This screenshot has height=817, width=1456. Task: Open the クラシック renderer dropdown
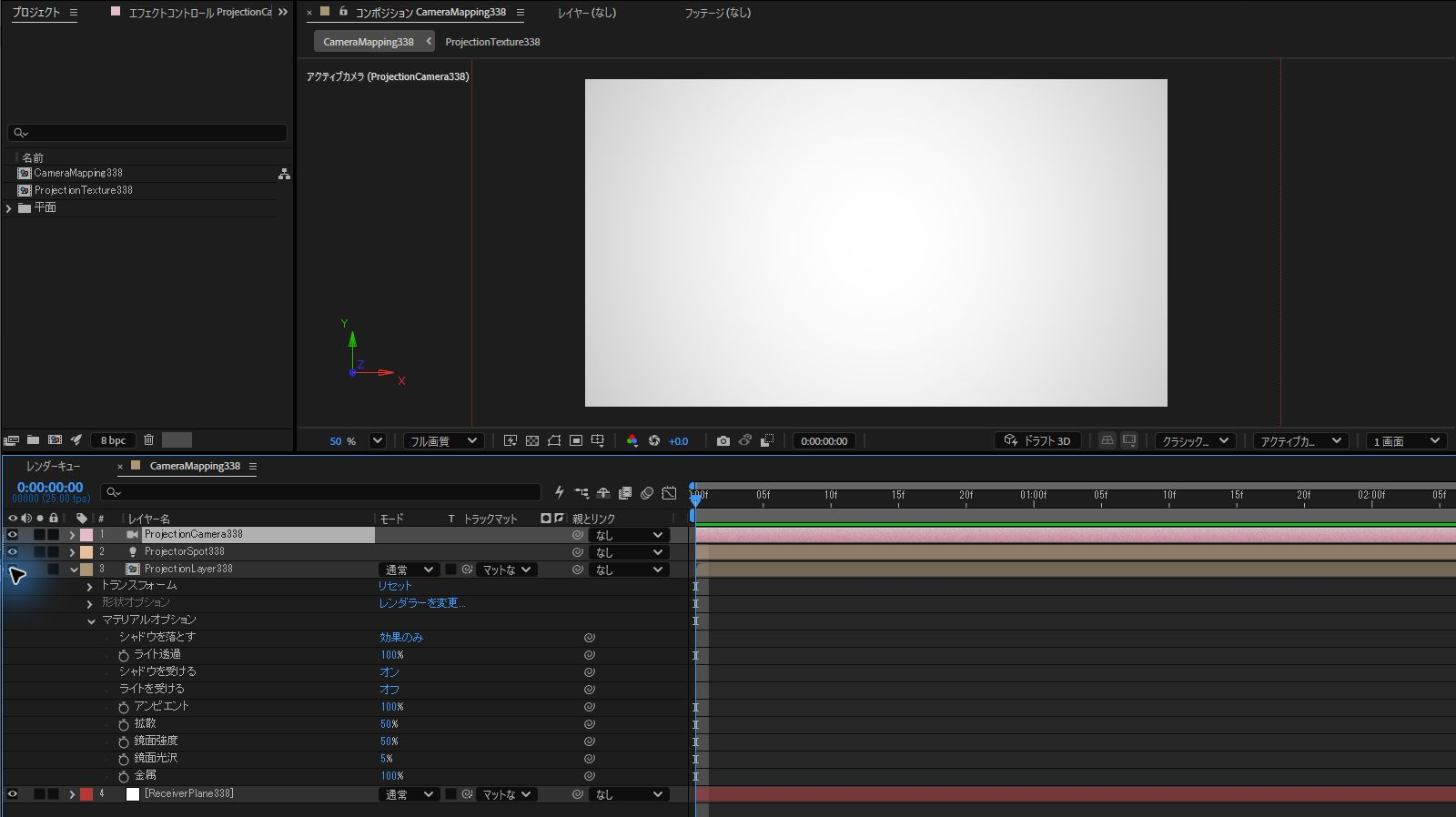[x=1196, y=441]
